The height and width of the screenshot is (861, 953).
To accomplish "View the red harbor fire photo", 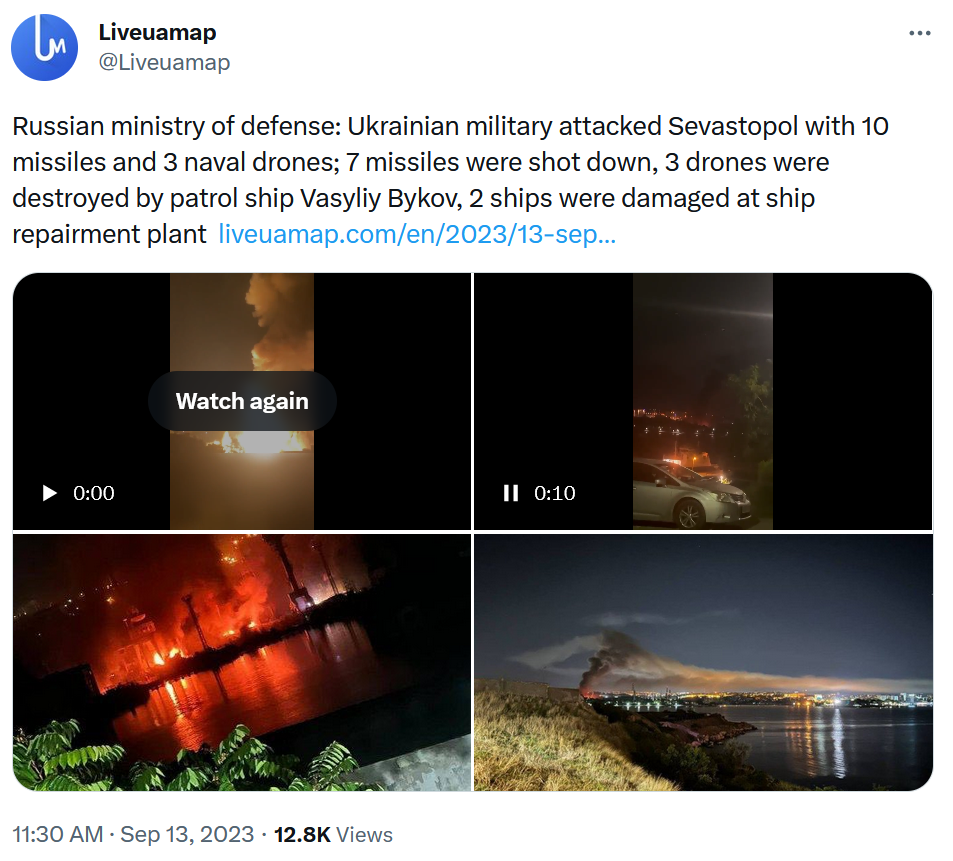I will click(x=242, y=662).
